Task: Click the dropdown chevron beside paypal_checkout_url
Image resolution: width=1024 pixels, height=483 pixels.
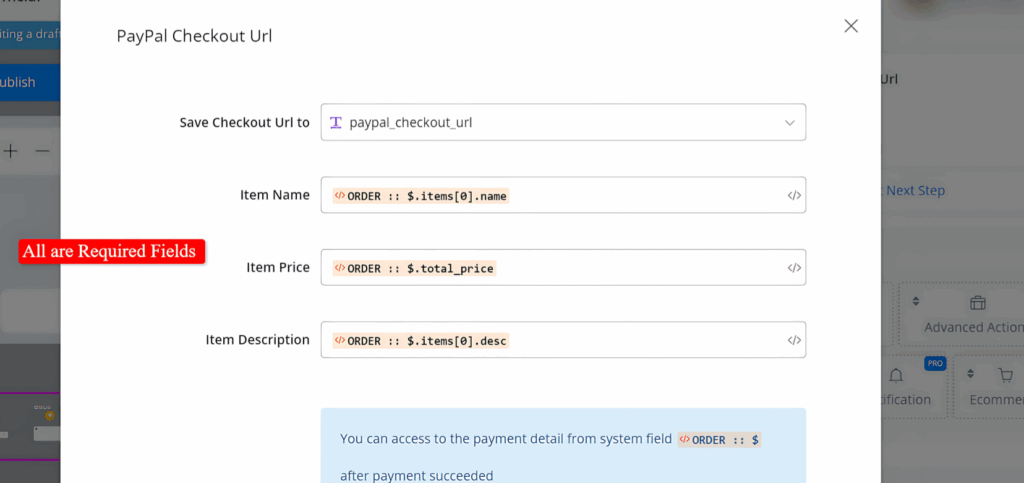Action: [x=789, y=123]
